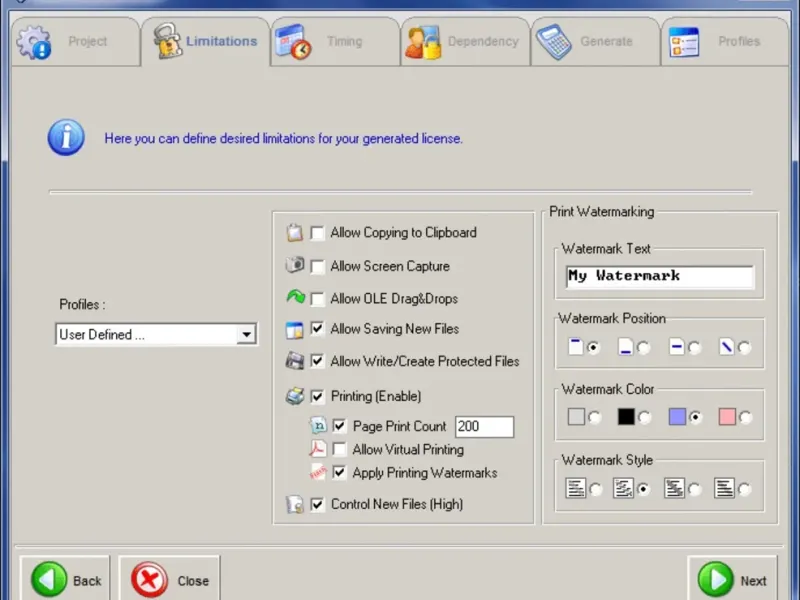
Task: Tick Allow OLE Drag&Drops checkbox
Action: 317,298
